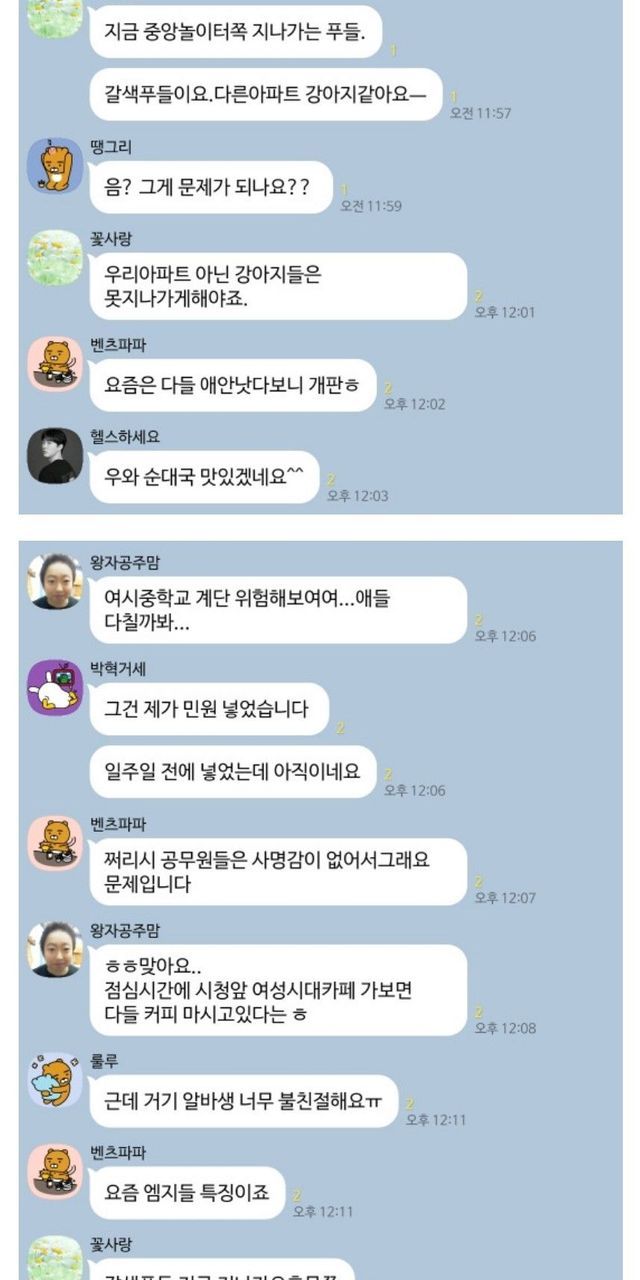
Task: Tap 꽃사랑 flower avatar beside 우리아파트 message
Action: (54, 258)
